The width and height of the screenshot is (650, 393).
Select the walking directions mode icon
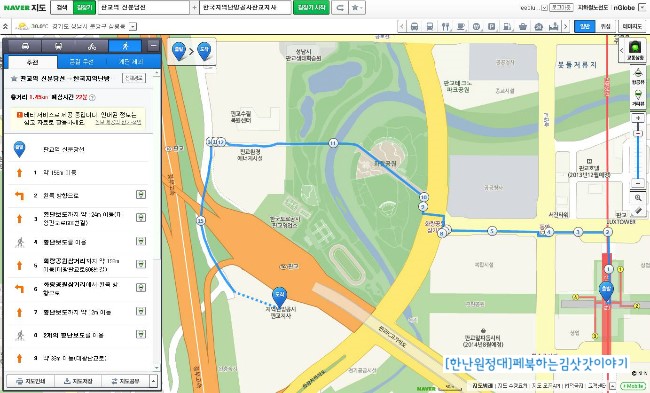point(125,46)
